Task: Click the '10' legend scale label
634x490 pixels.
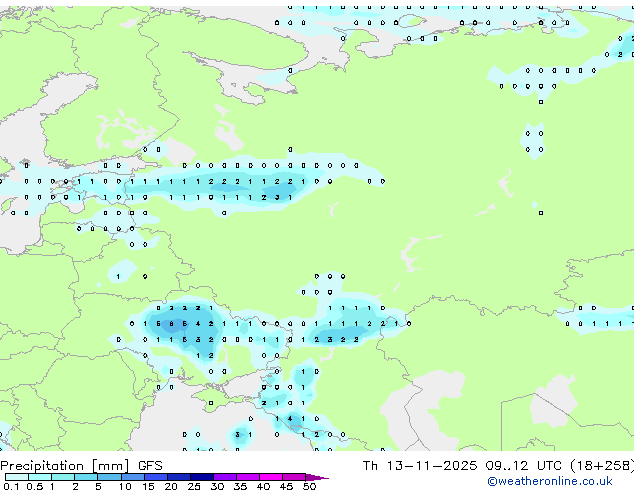Action: coord(125,486)
